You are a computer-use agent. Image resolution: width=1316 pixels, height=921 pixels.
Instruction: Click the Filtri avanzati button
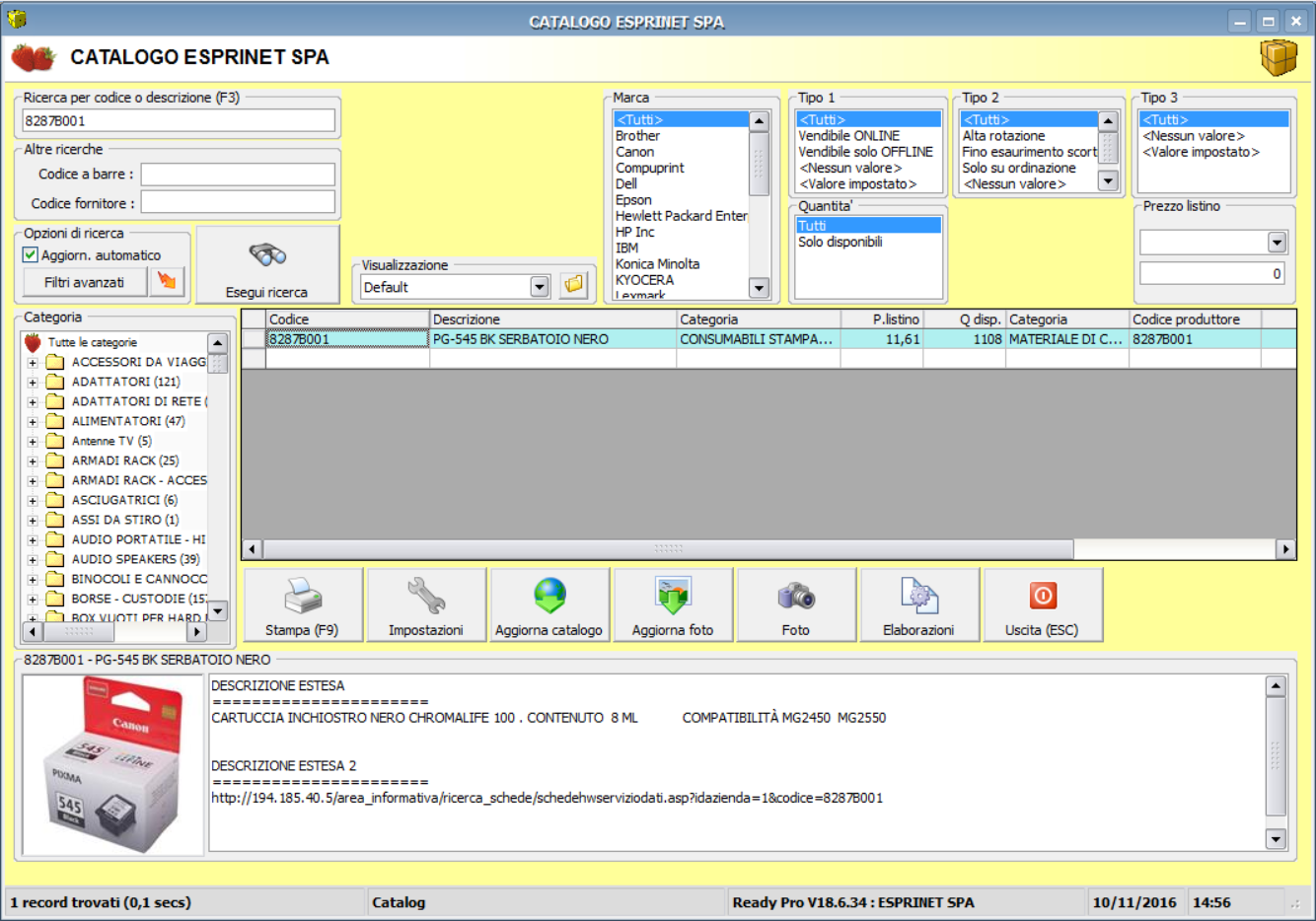click(85, 282)
